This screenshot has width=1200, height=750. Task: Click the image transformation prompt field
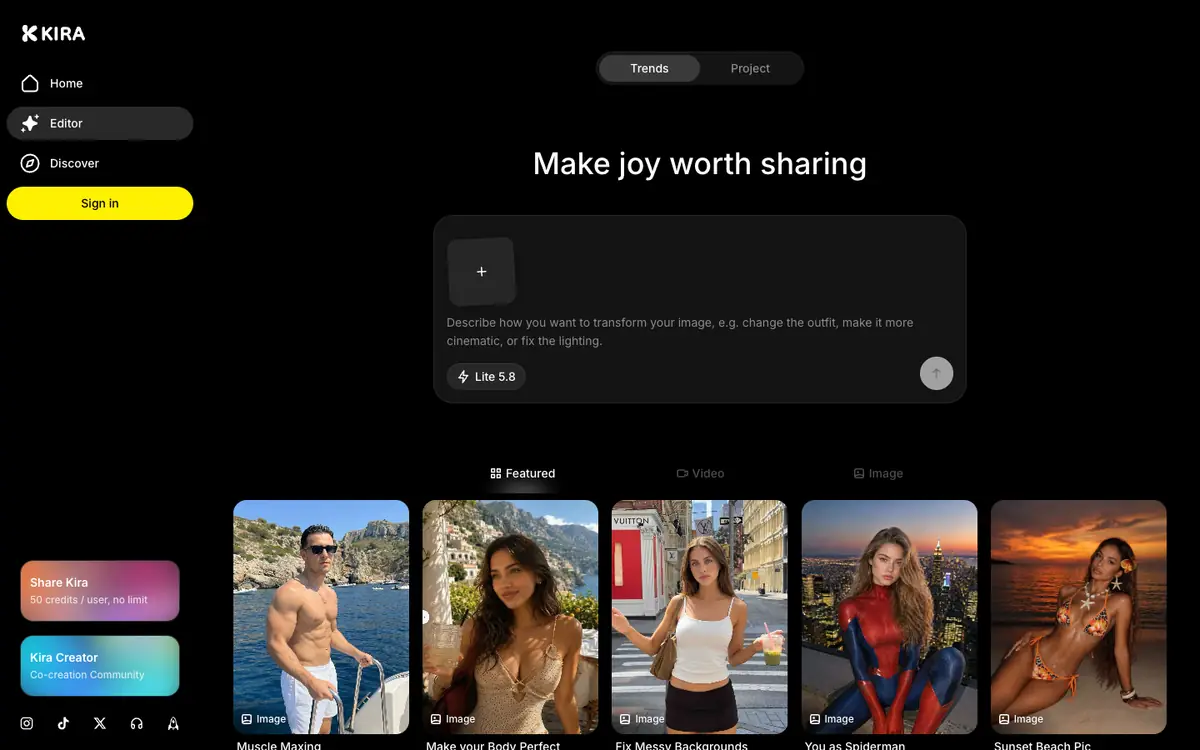pos(699,332)
